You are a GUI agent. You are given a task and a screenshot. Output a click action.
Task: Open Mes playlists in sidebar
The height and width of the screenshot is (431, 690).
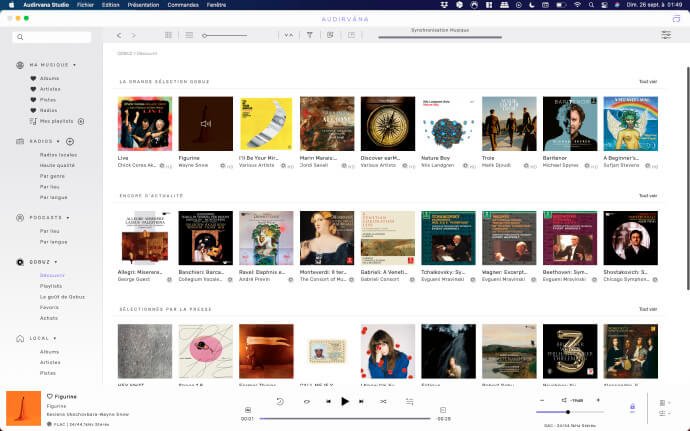(51, 121)
